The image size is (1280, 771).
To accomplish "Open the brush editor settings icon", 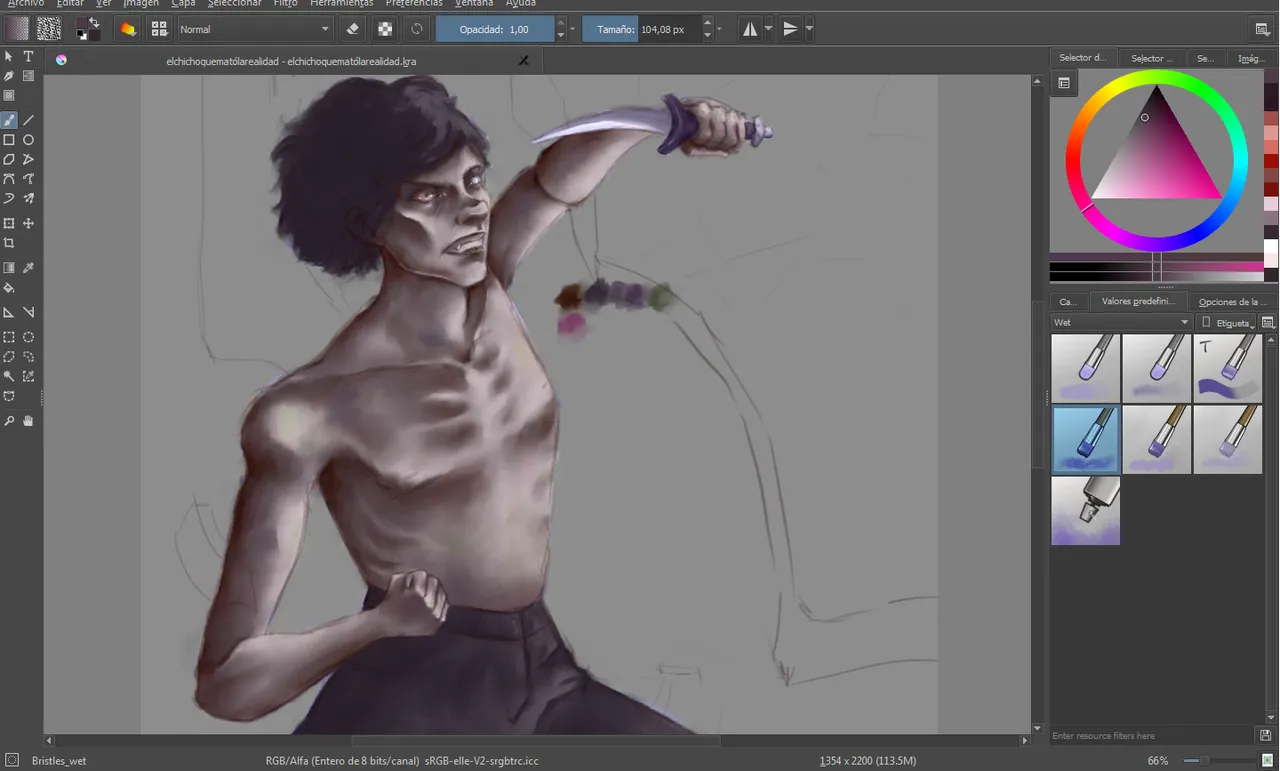I will [128, 29].
